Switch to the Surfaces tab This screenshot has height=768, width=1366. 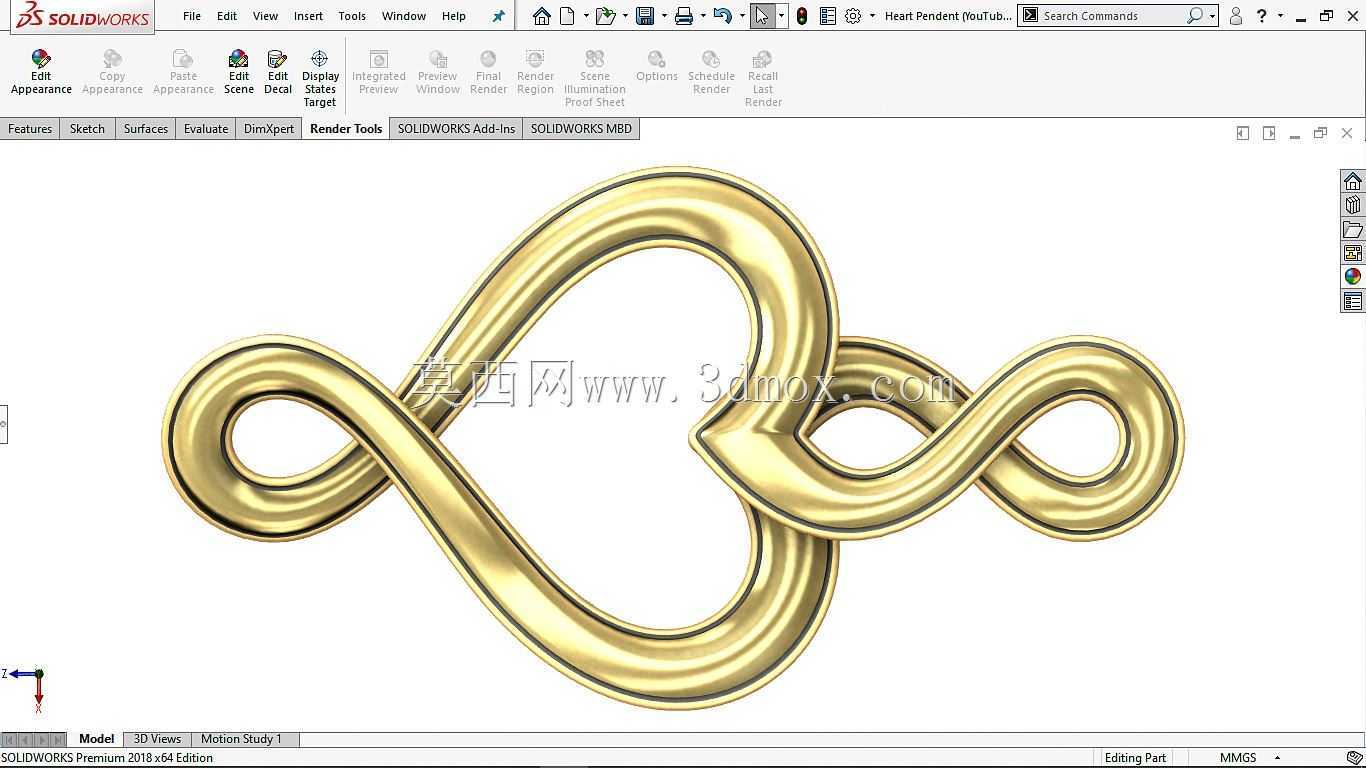coord(146,129)
